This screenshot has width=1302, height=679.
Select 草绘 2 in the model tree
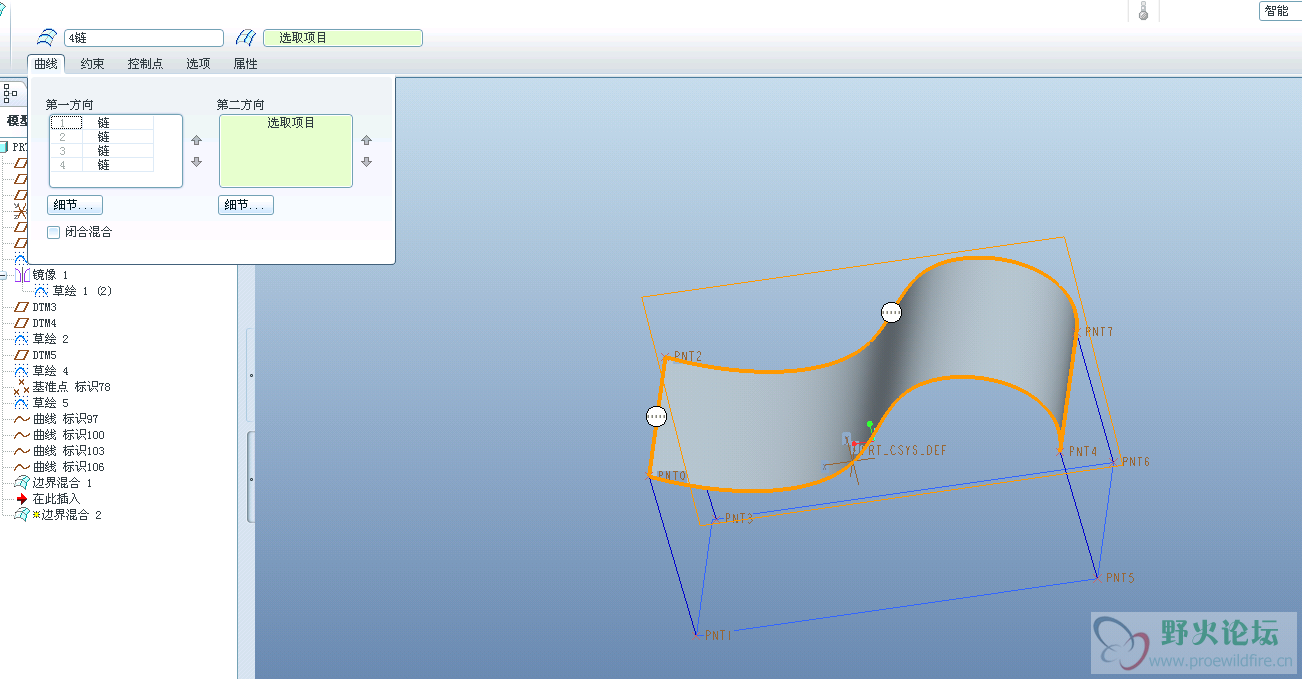tap(50, 339)
